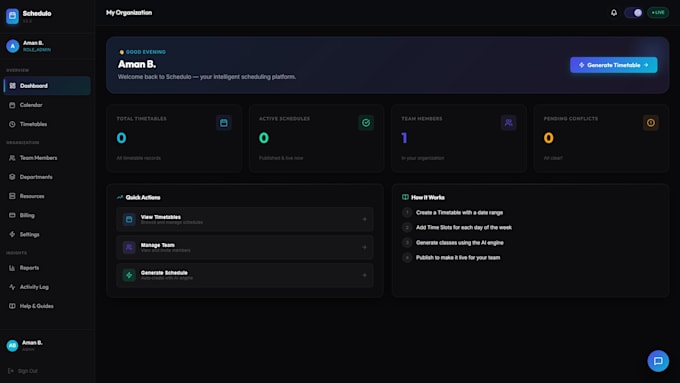The width and height of the screenshot is (680, 383).
Task: Open the Manage Team quick action
Action: pos(245,247)
